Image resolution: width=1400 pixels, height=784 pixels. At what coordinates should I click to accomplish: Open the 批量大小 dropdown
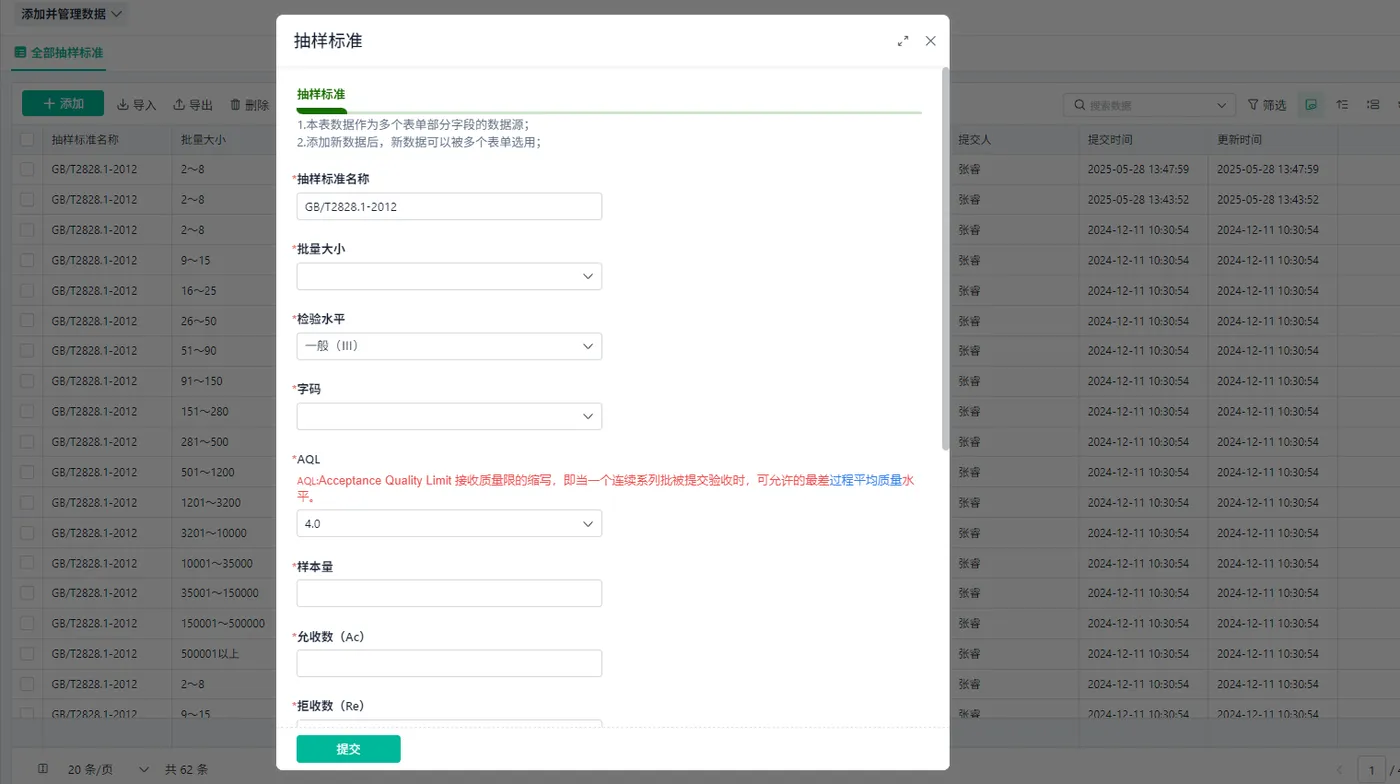click(449, 276)
